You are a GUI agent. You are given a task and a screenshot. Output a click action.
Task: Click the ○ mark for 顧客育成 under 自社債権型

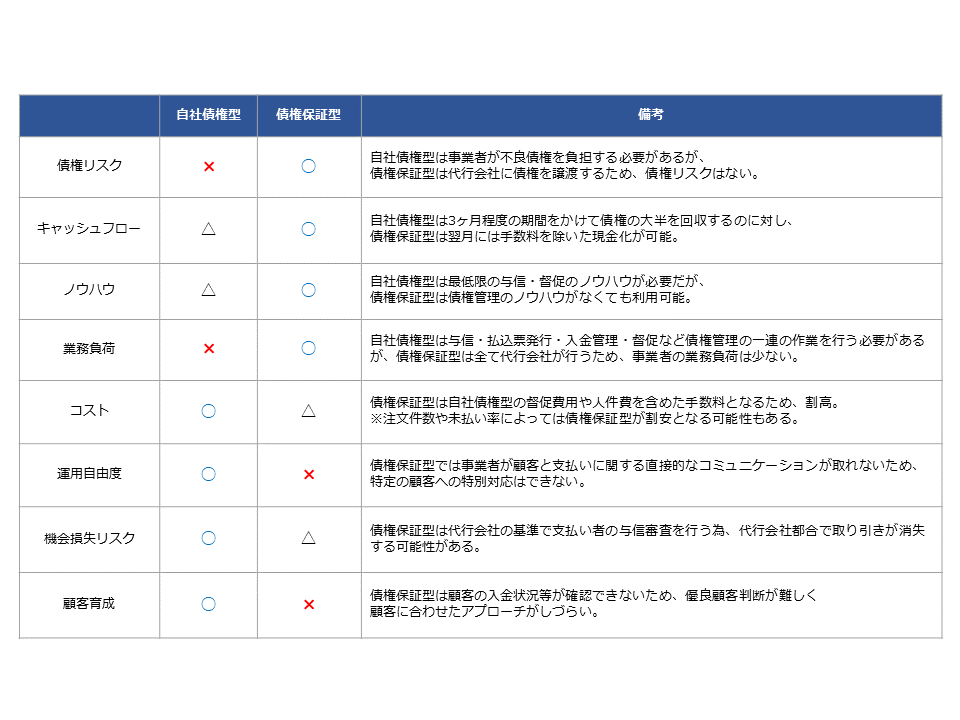(x=208, y=600)
